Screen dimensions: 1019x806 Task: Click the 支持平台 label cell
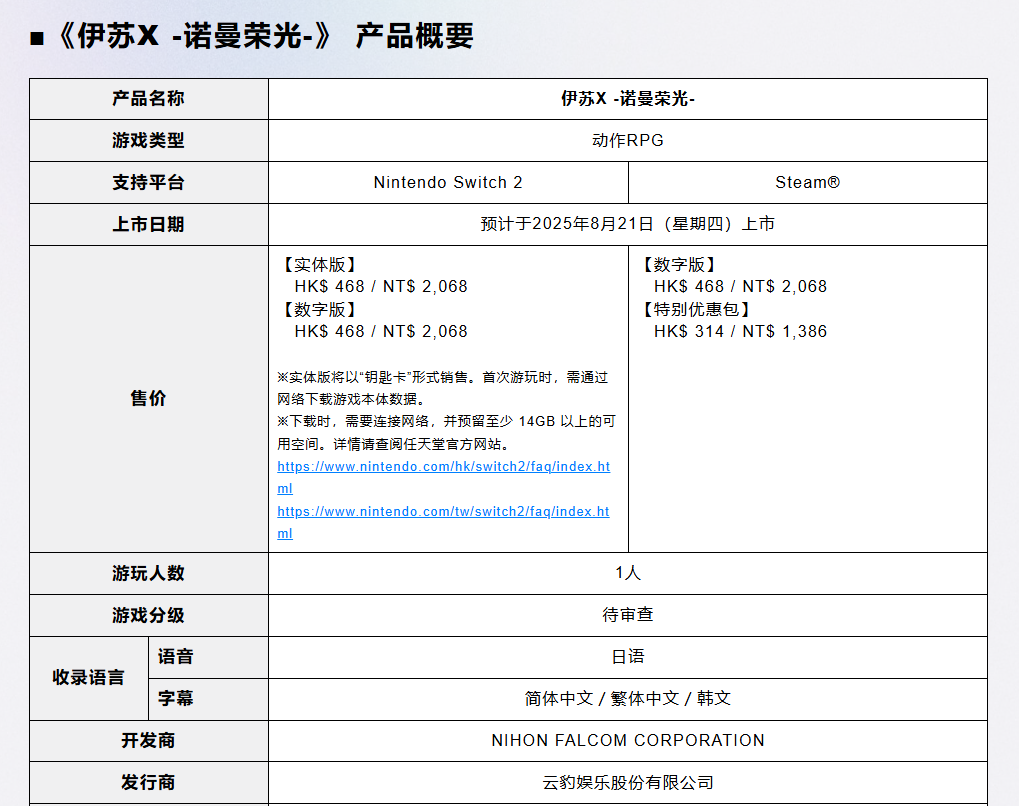click(149, 183)
